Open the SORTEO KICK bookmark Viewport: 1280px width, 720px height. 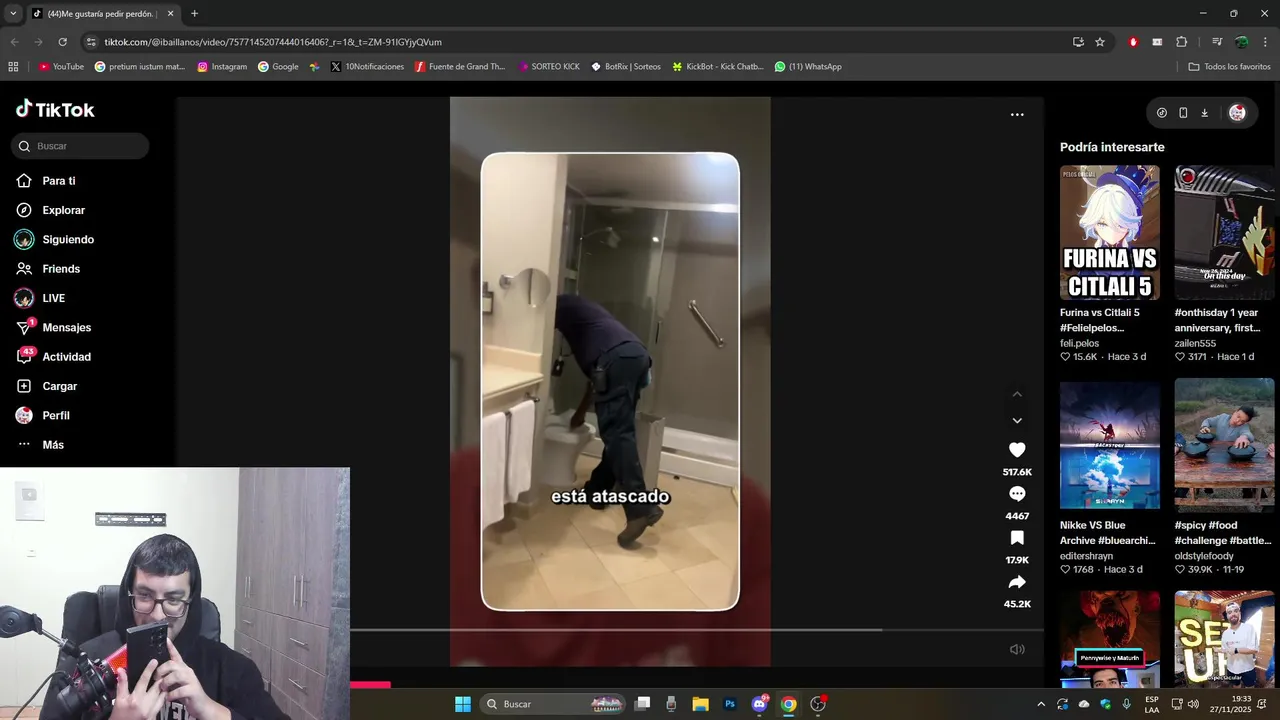point(549,67)
